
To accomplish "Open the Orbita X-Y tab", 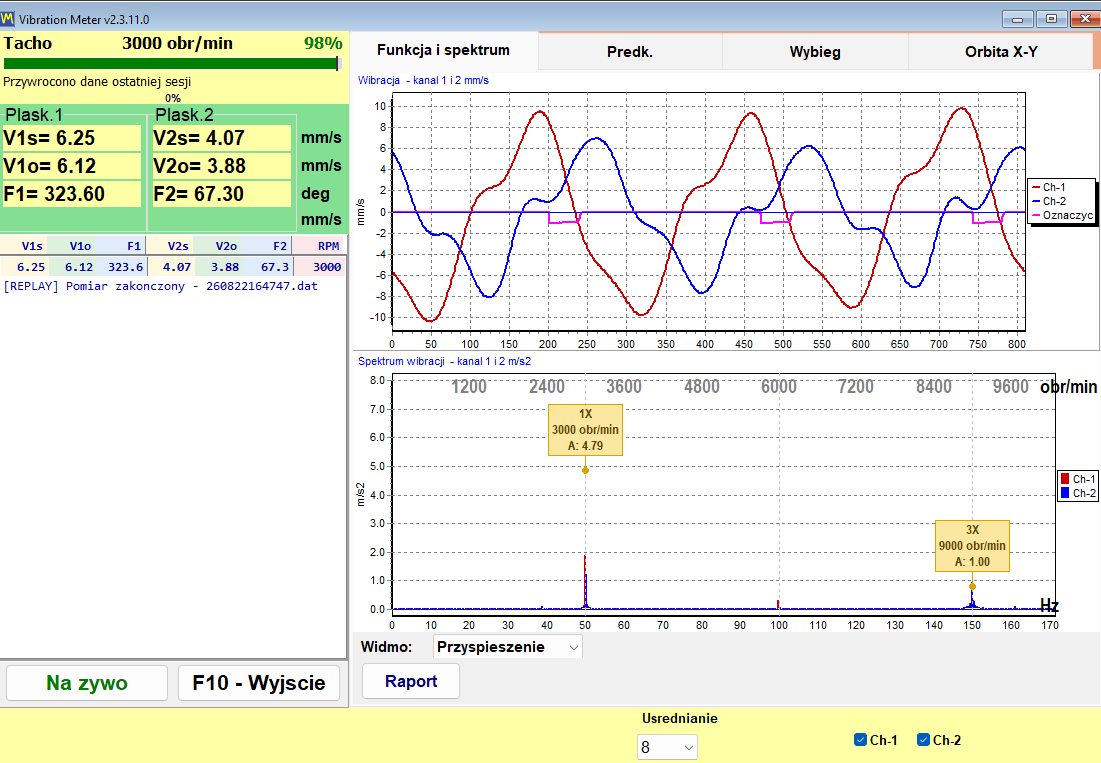I will click(1001, 52).
